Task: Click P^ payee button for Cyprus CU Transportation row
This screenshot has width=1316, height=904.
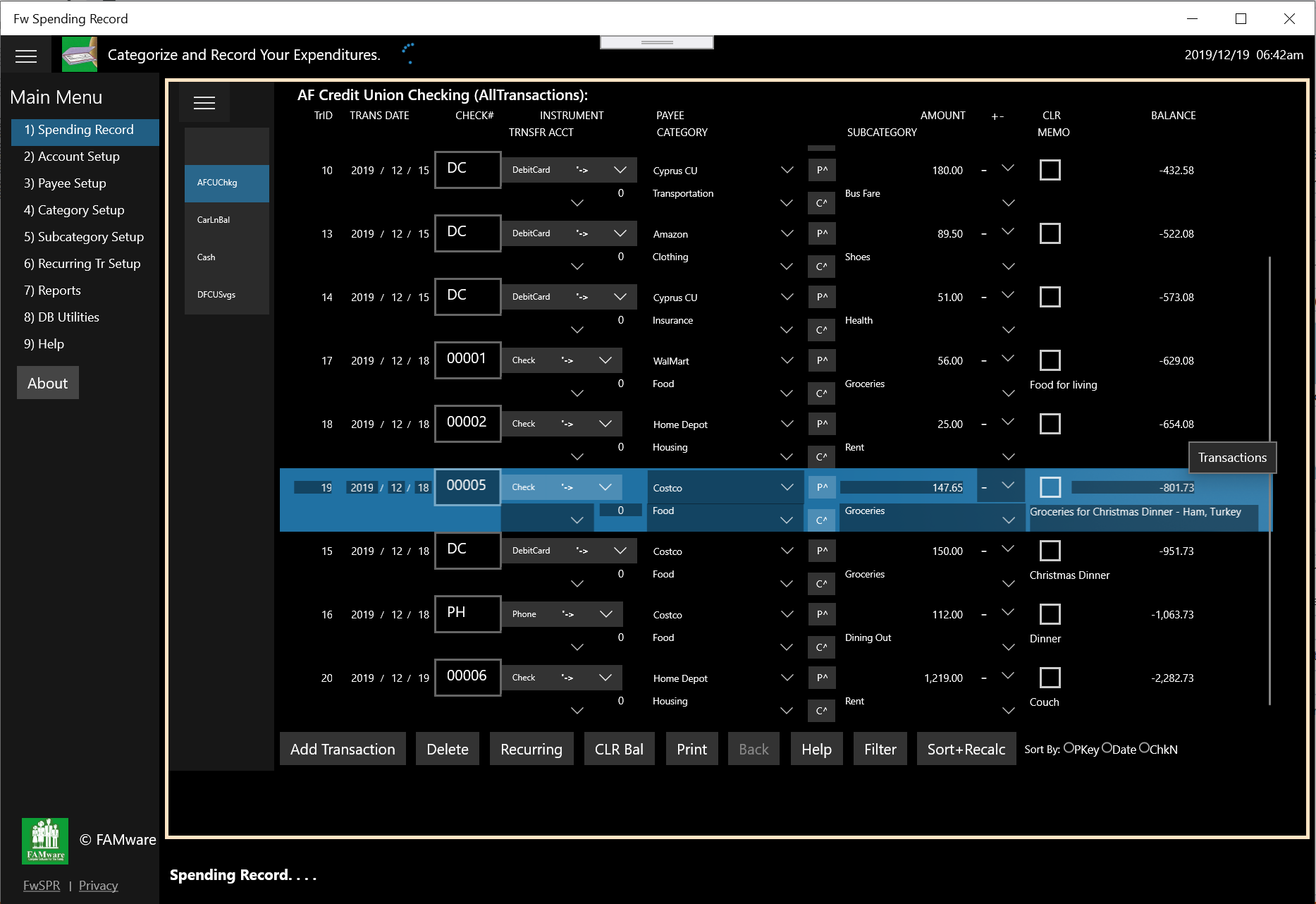Action: (x=821, y=170)
